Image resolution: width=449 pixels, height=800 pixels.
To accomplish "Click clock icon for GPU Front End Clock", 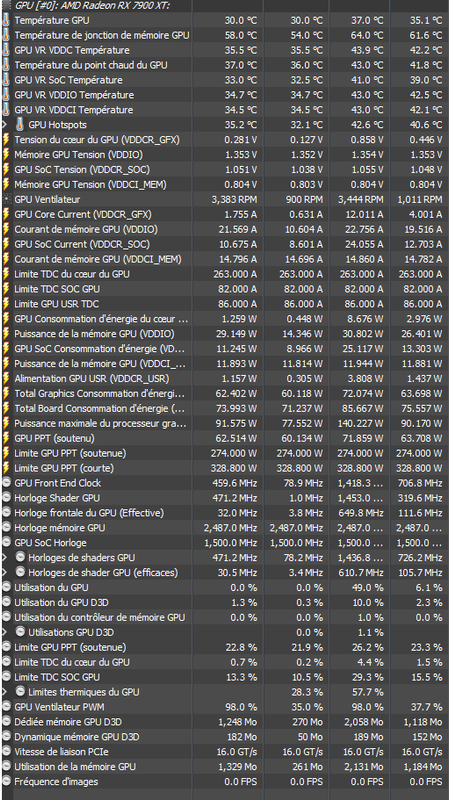I will (6, 483).
